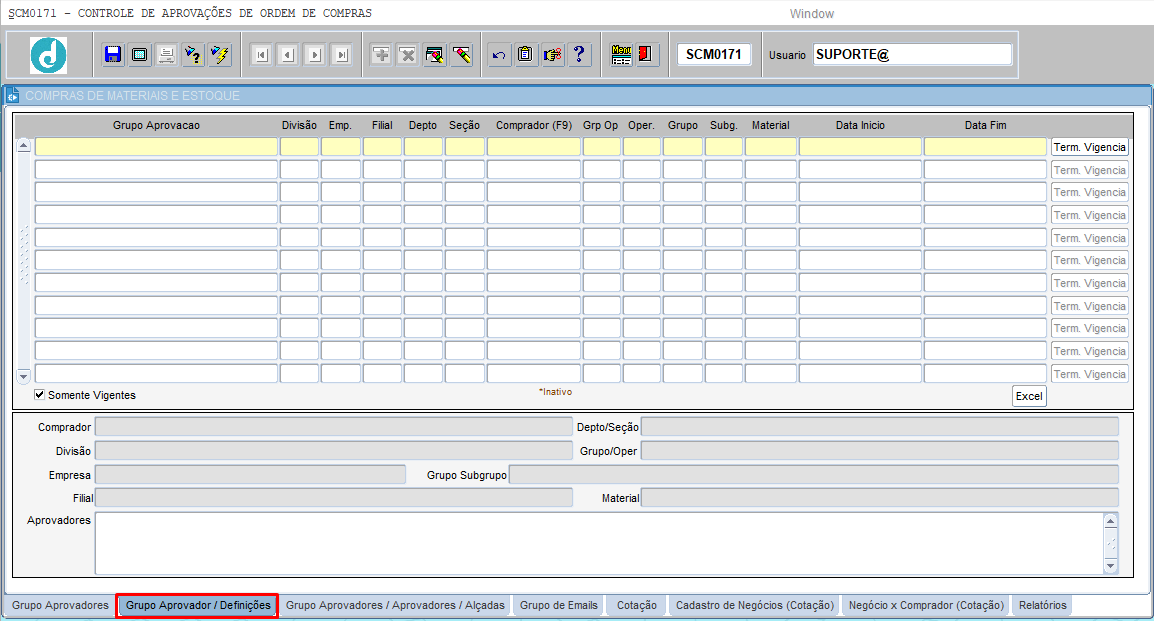This screenshot has height=621, width=1154.
Task: Click first row Data Fim field
Action: click(x=985, y=147)
